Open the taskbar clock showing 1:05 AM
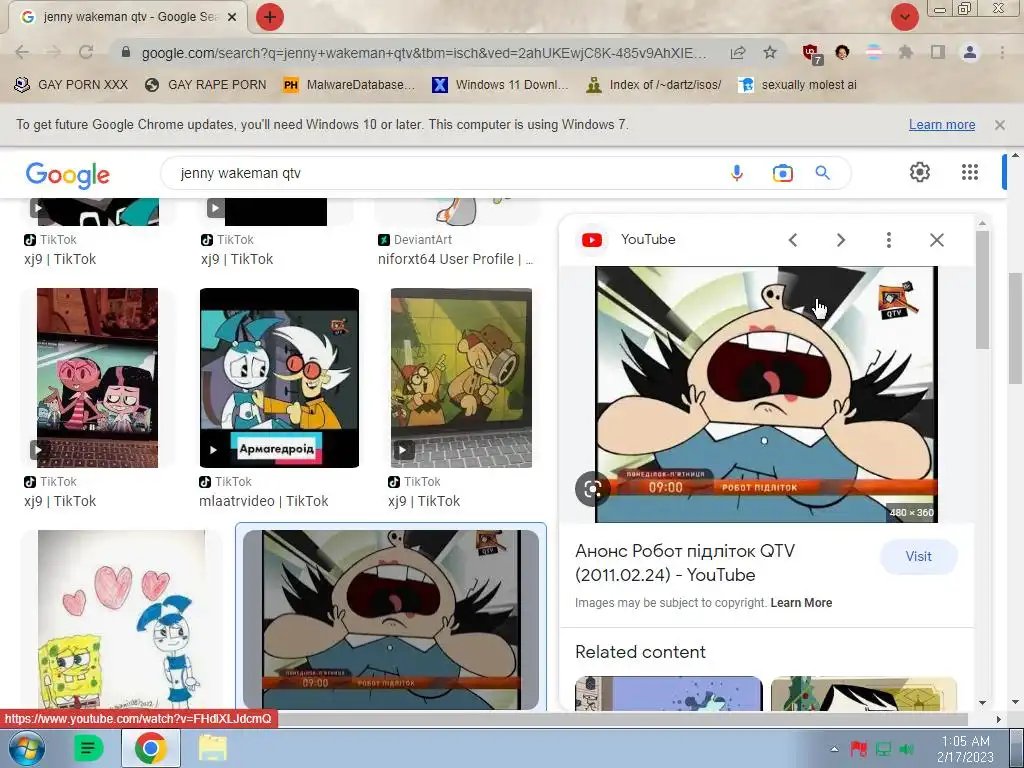Image resolution: width=1024 pixels, height=768 pixels. click(965, 749)
